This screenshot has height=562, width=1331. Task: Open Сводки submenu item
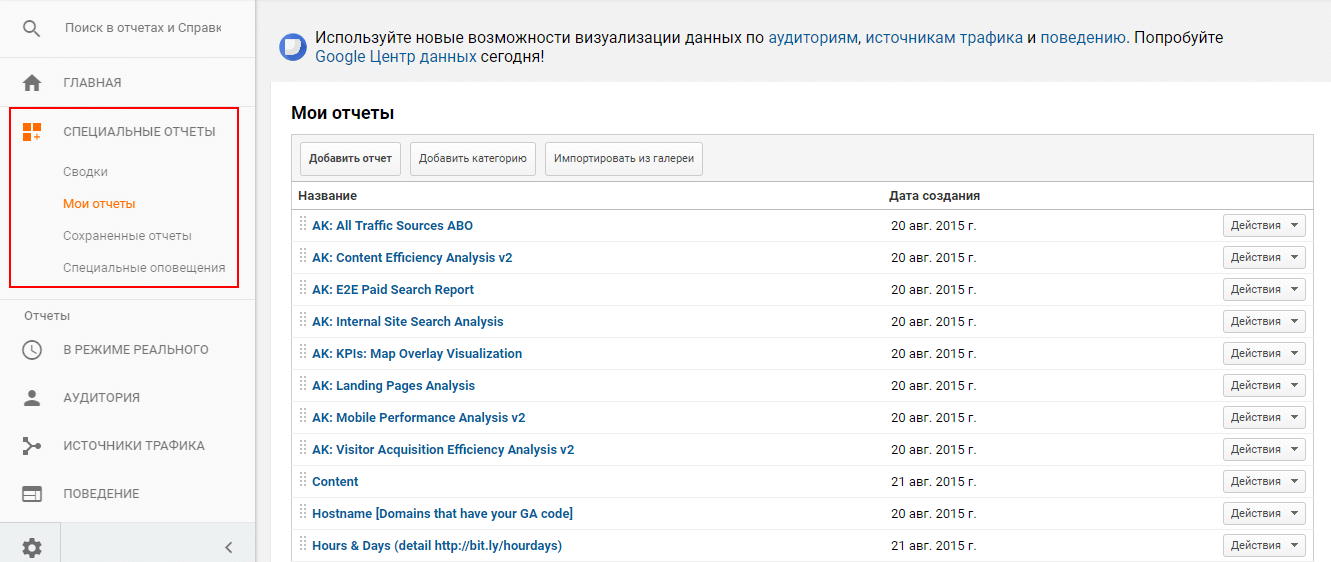tap(85, 172)
